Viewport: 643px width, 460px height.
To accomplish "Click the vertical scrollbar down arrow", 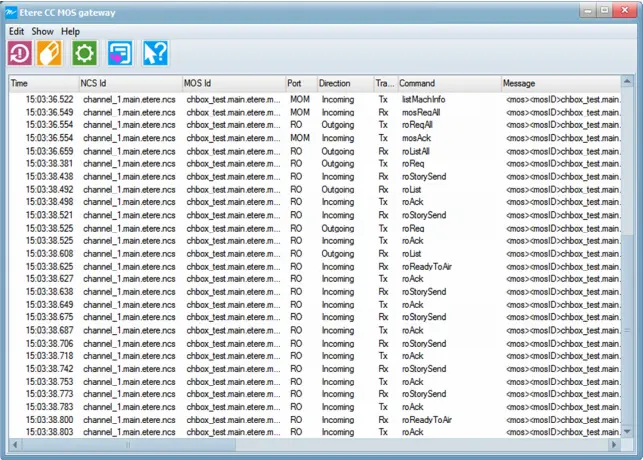I will (x=628, y=431).
